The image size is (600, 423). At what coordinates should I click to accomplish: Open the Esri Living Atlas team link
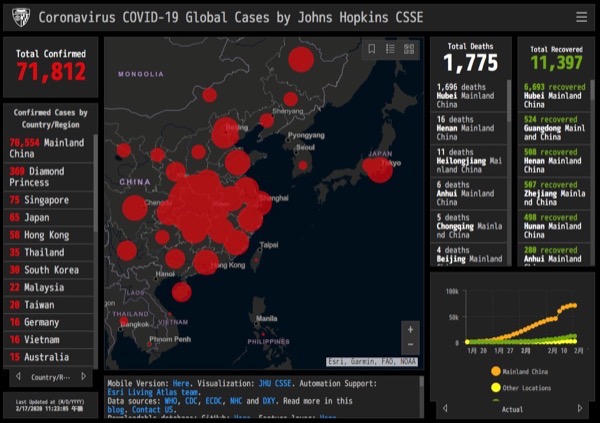153,392
